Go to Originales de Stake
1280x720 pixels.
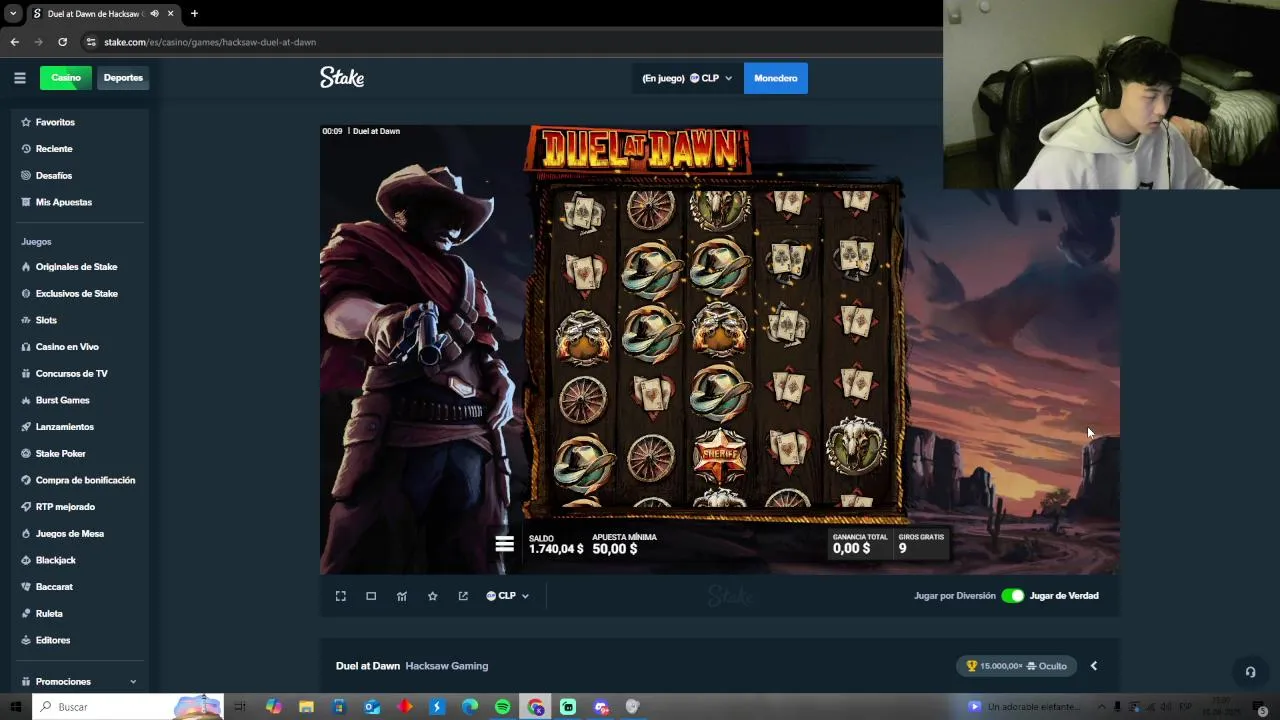pyautogui.click(x=76, y=267)
